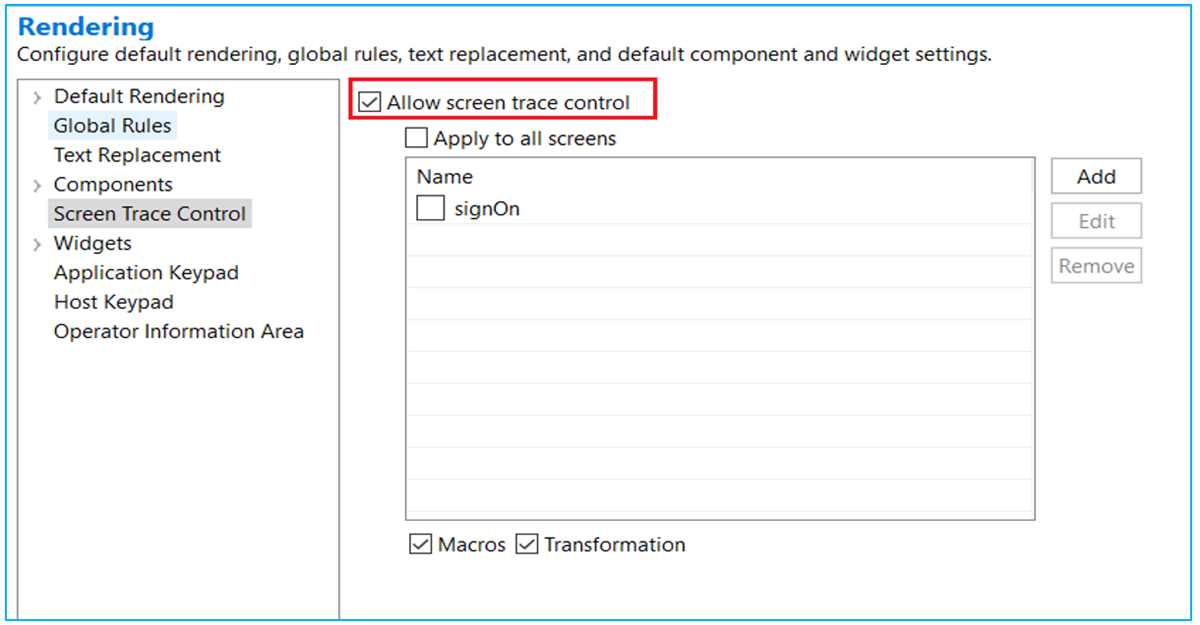Uncheck the Macros checkbox
Image resolution: width=1200 pixels, height=625 pixels.
click(x=420, y=545)
